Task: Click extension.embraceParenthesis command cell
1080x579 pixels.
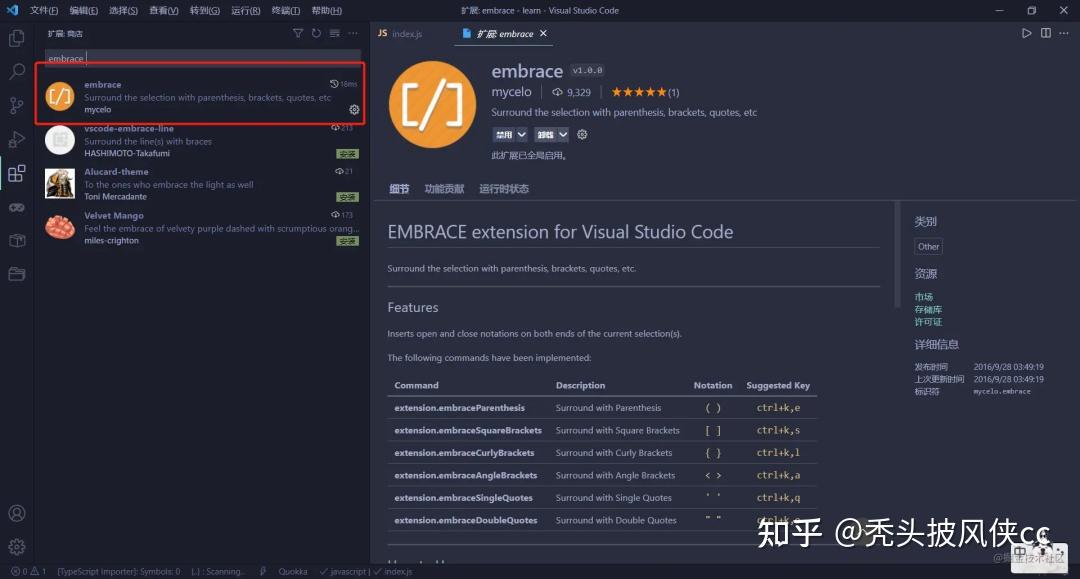Action: 459,408
